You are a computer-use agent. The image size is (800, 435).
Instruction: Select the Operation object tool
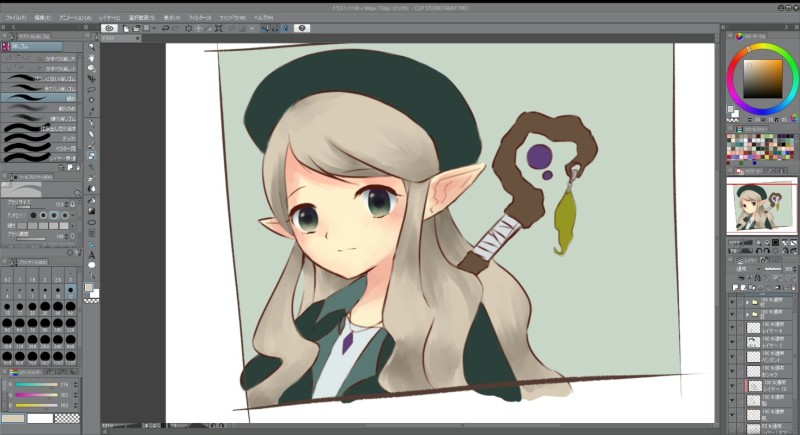pyautogui.click(x=92, y=68)
